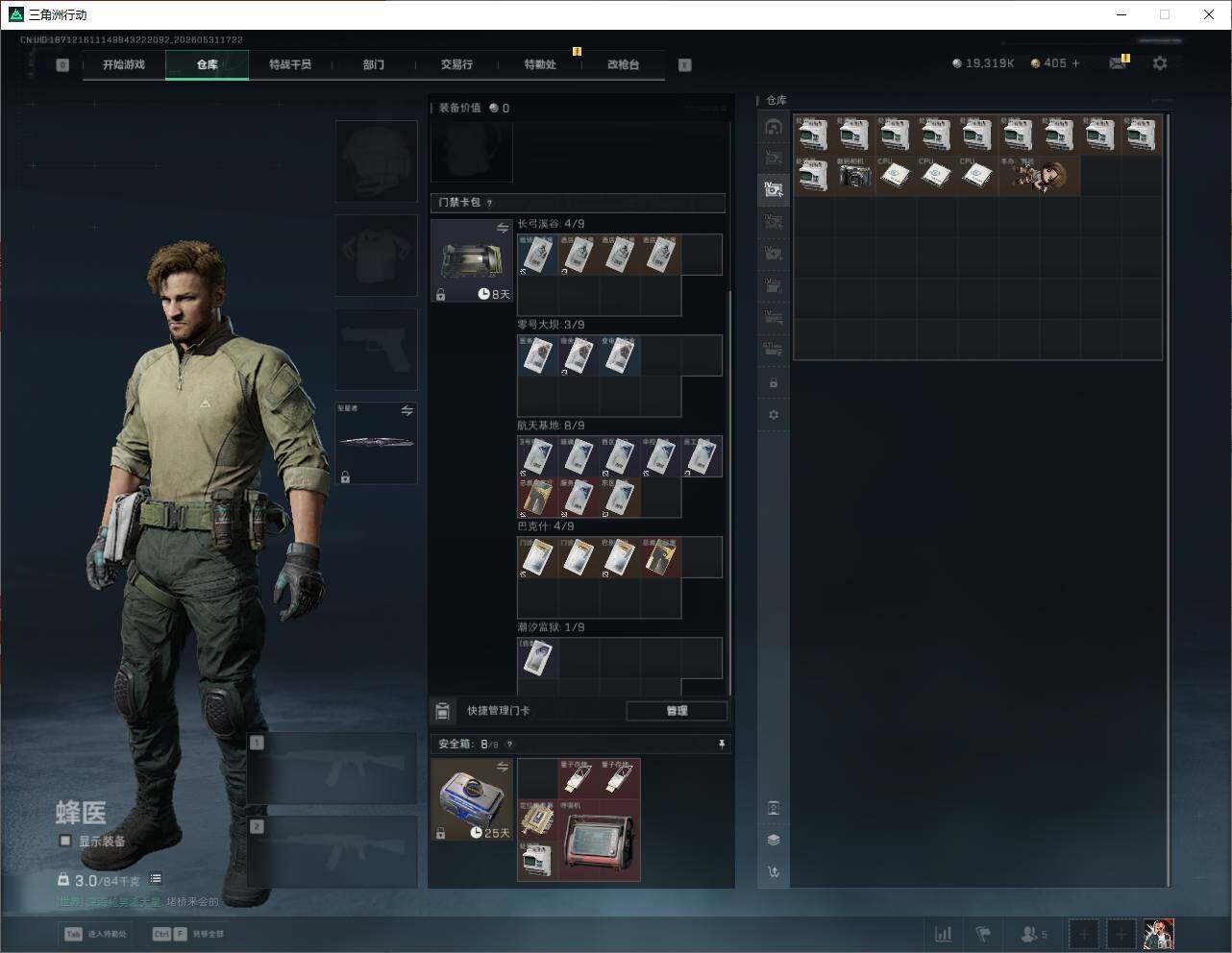Viewport: 1232px width, 953px height.
Task: Select the first relay device in warehouse
Action: click(813, 134)
